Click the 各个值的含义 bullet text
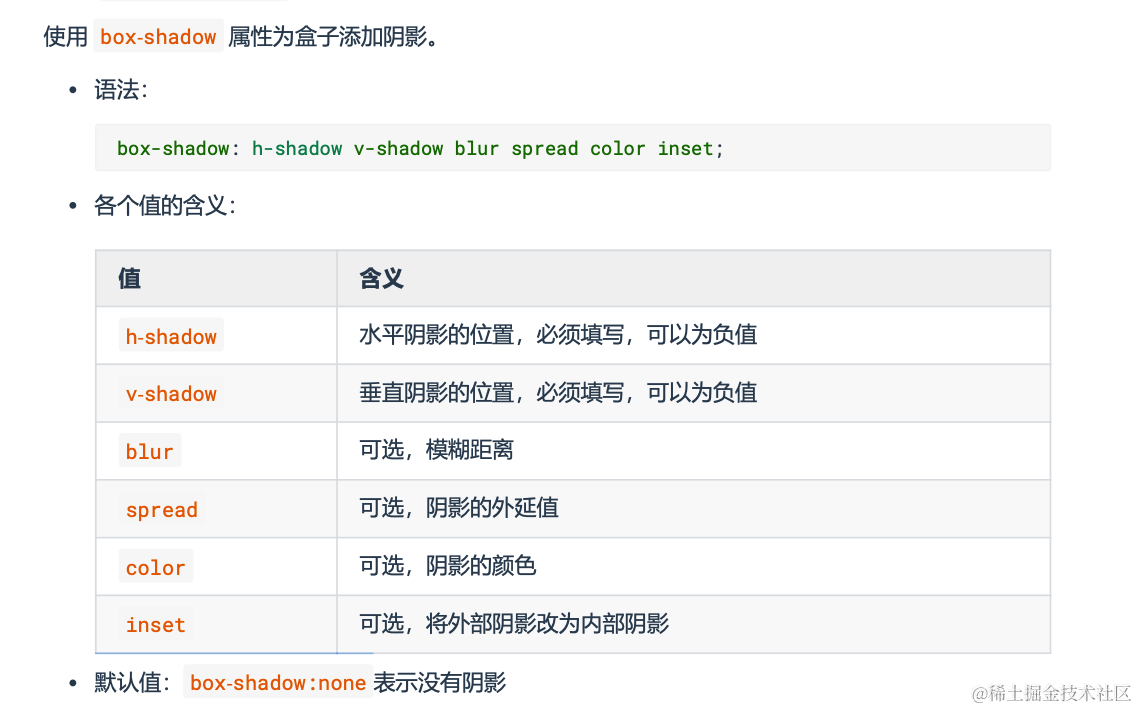 [164, 207]
